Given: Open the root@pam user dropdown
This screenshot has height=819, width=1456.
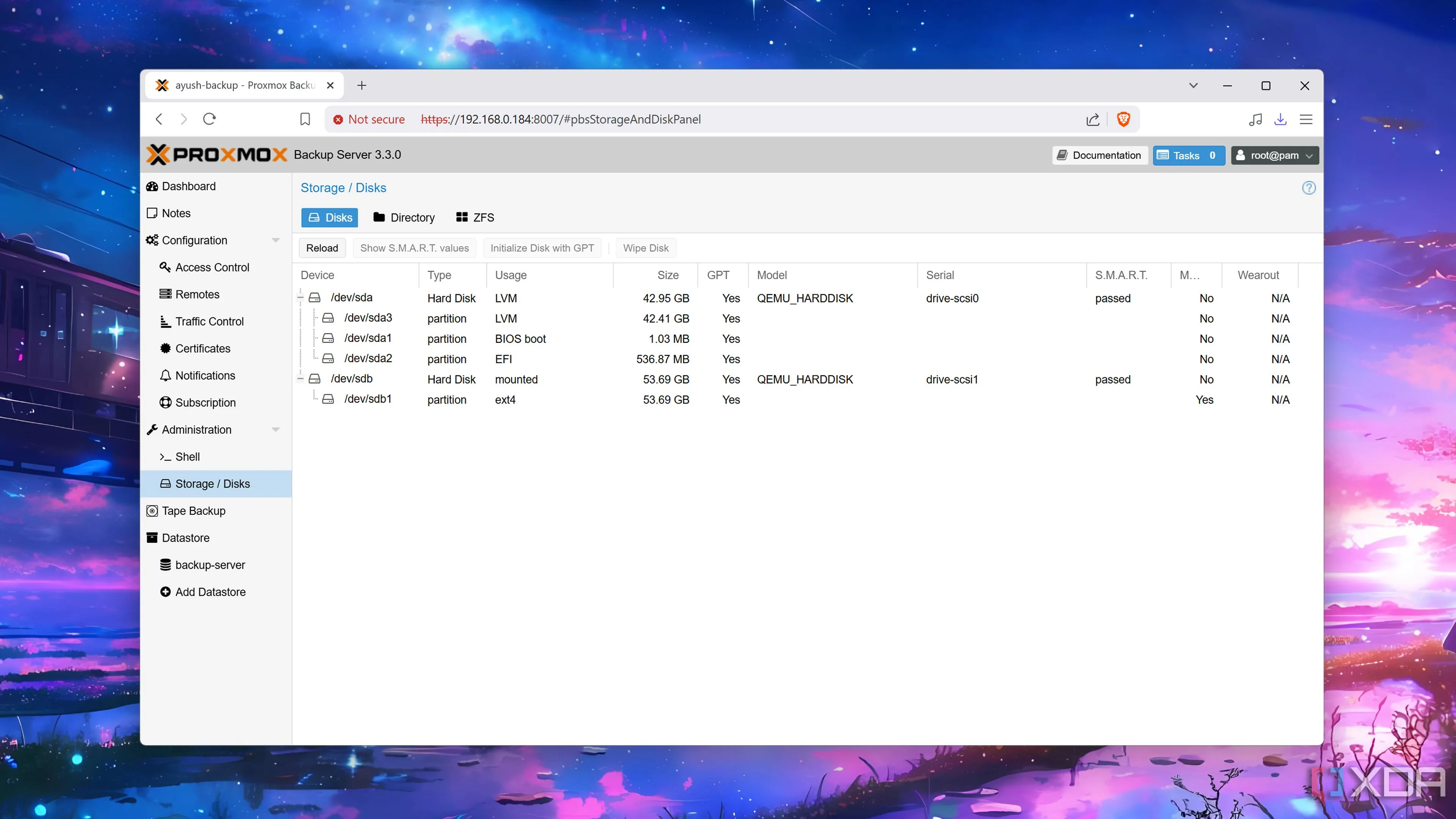Looking at the screenshot, I should click(x=1274, y=155).
